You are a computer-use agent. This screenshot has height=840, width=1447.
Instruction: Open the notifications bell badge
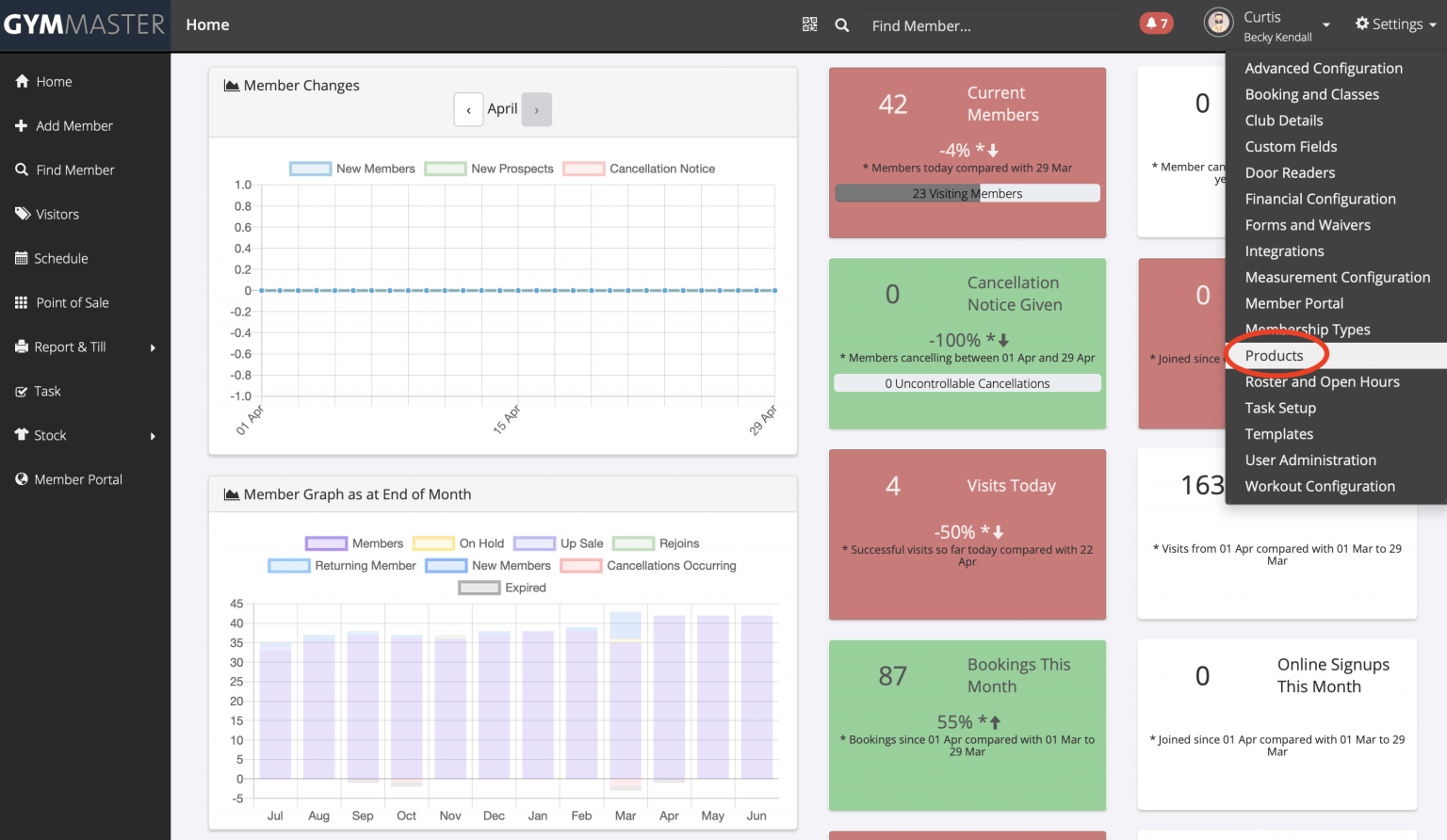click(1156, 24)
